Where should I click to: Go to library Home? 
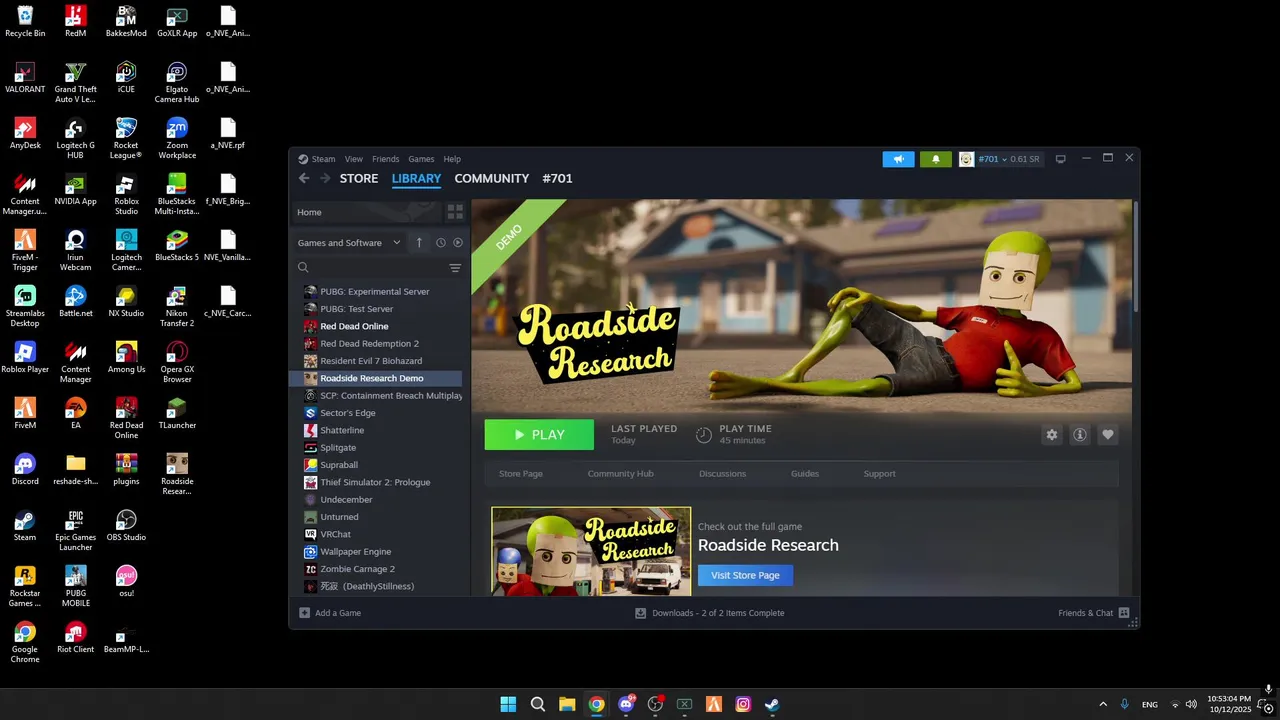(365, 212)
